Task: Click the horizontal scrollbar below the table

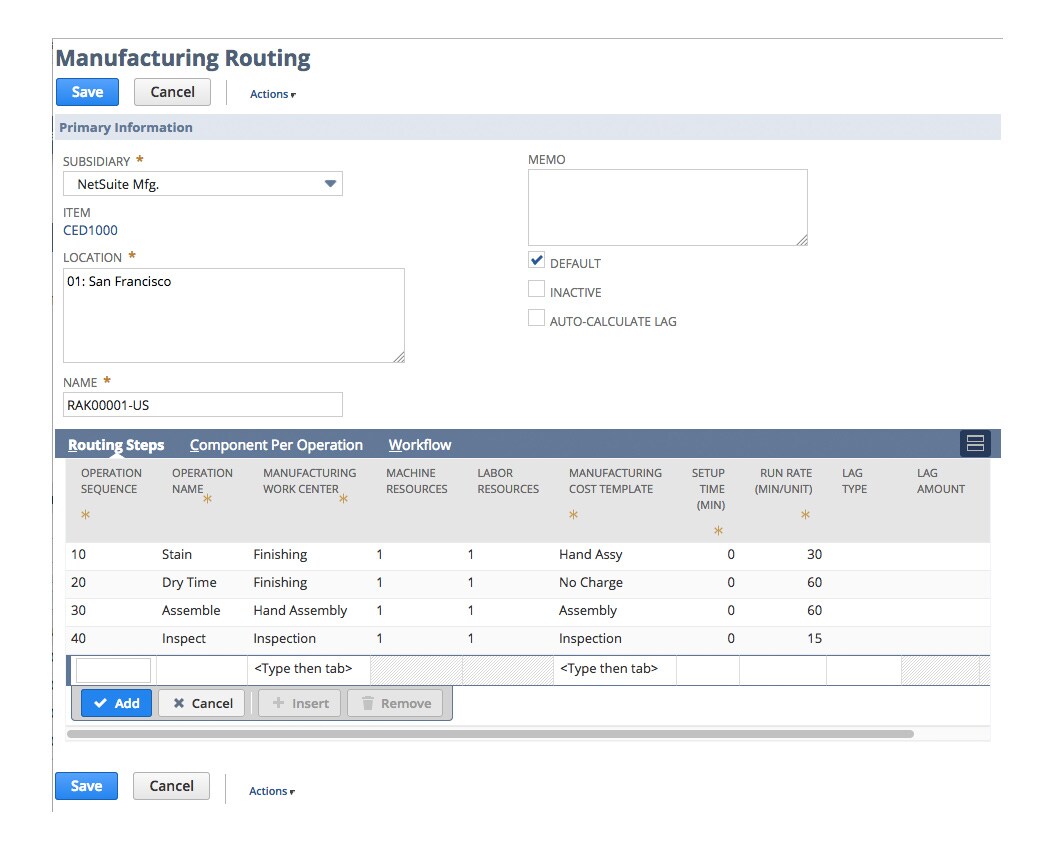Action: (x=490, y=734)
